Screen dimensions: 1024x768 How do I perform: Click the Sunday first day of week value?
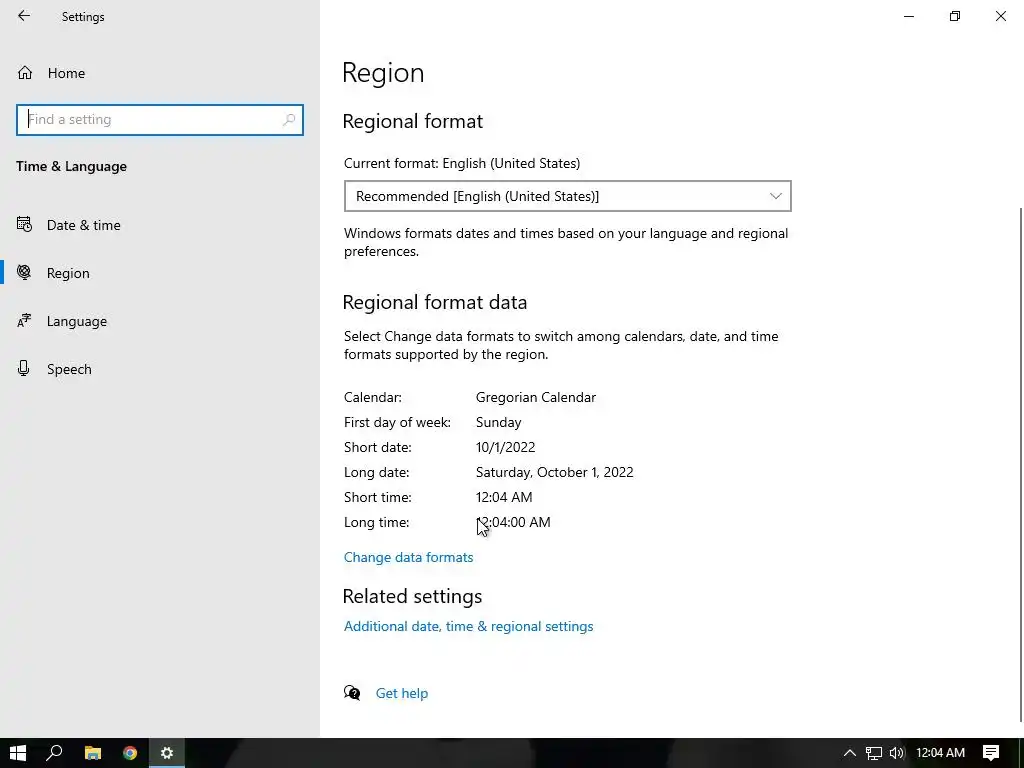pyautogui.click(x=498, y=423)
